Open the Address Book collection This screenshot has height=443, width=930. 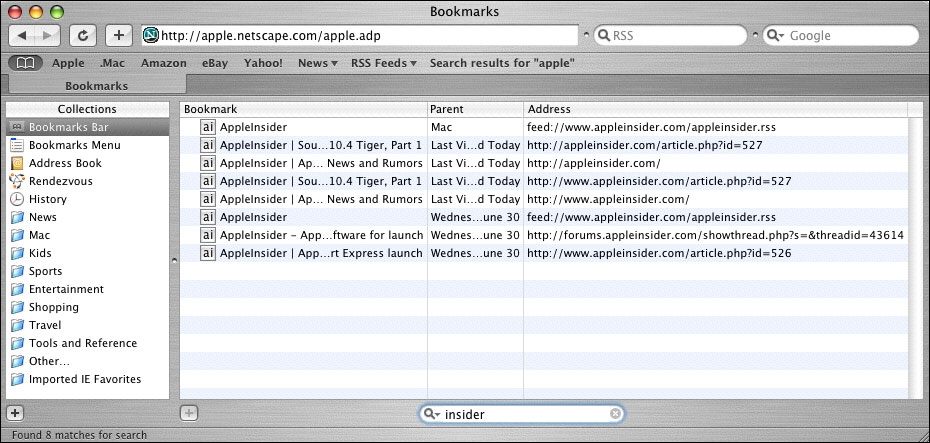pos(65,163)
